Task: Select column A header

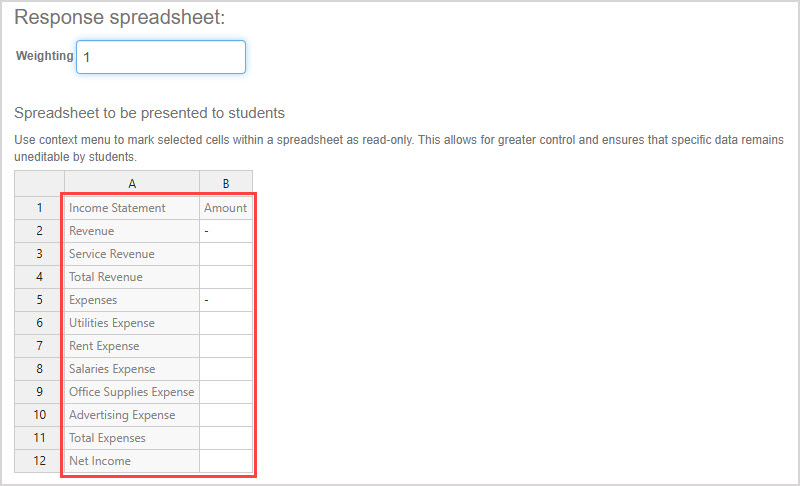Action: tap(132, 184)
